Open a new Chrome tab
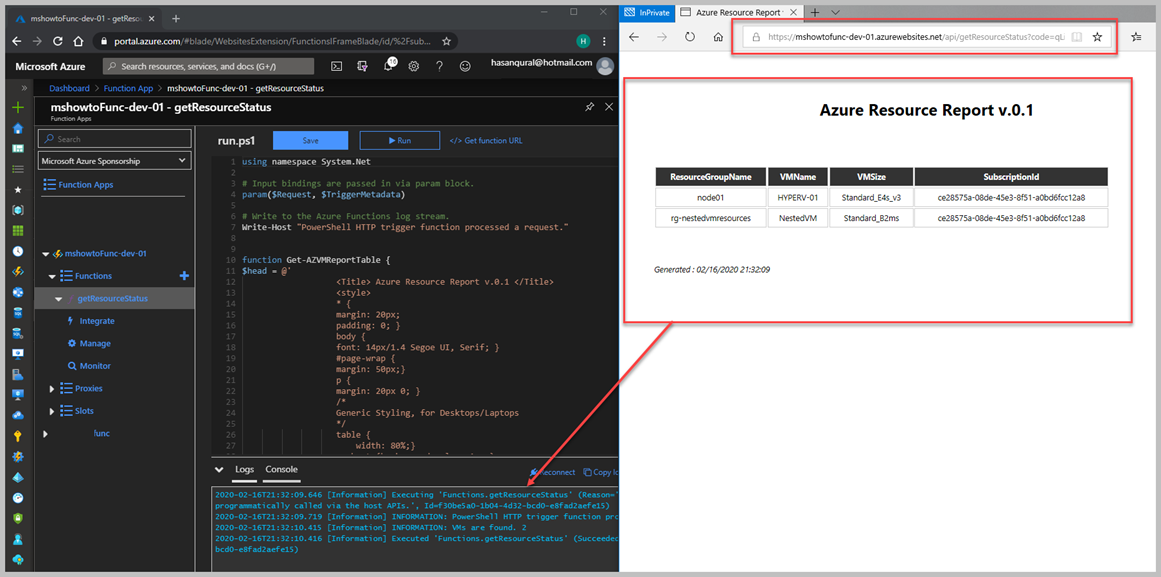This screenshot has height=577, width=1161. click(x=175, y=19)
